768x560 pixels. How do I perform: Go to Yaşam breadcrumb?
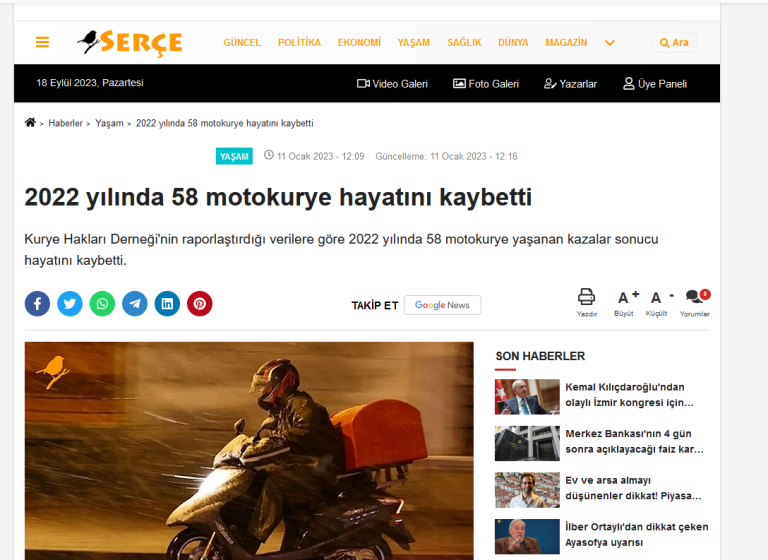[109, 123]
